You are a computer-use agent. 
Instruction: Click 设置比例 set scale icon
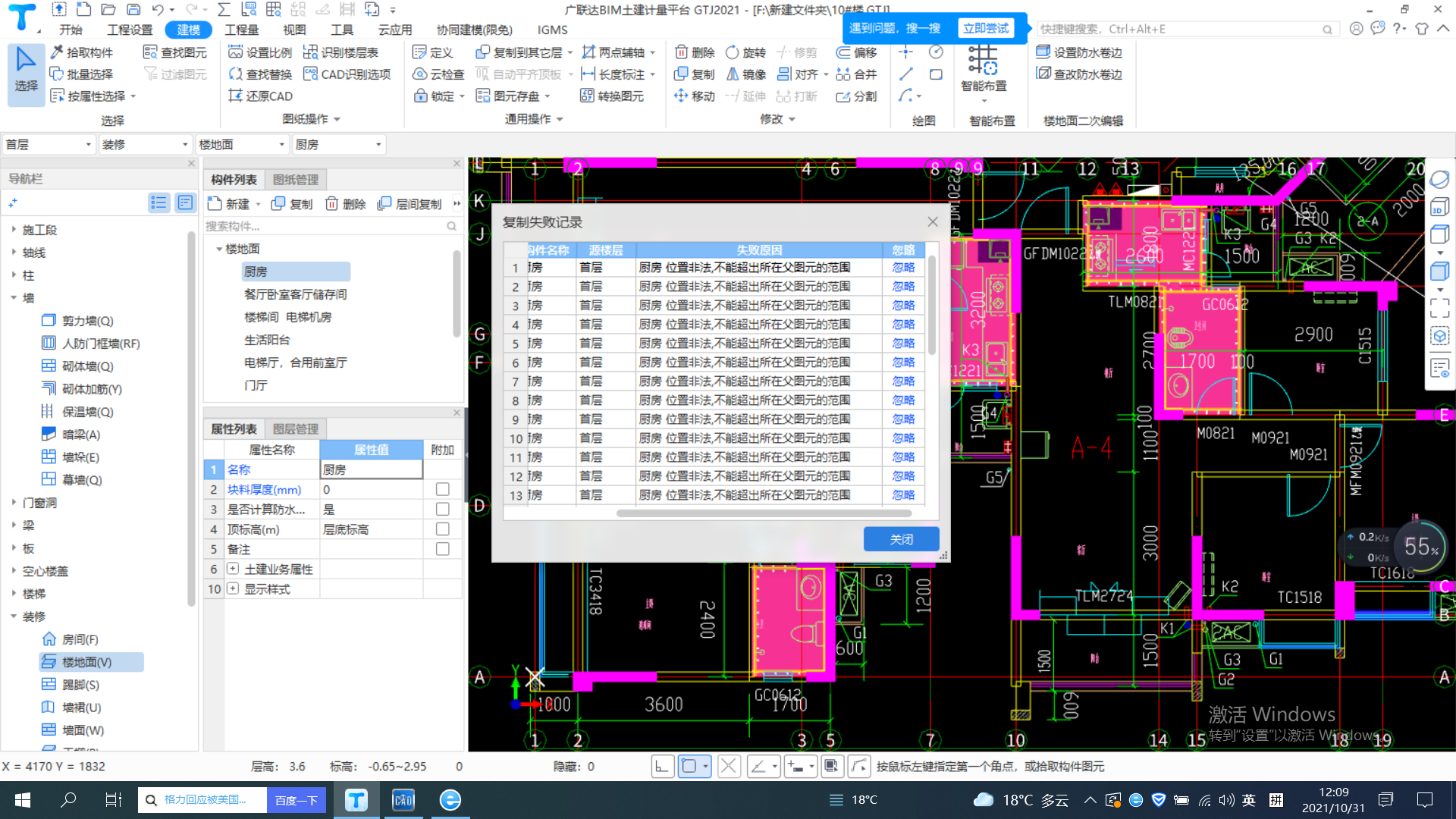(260, 52)
